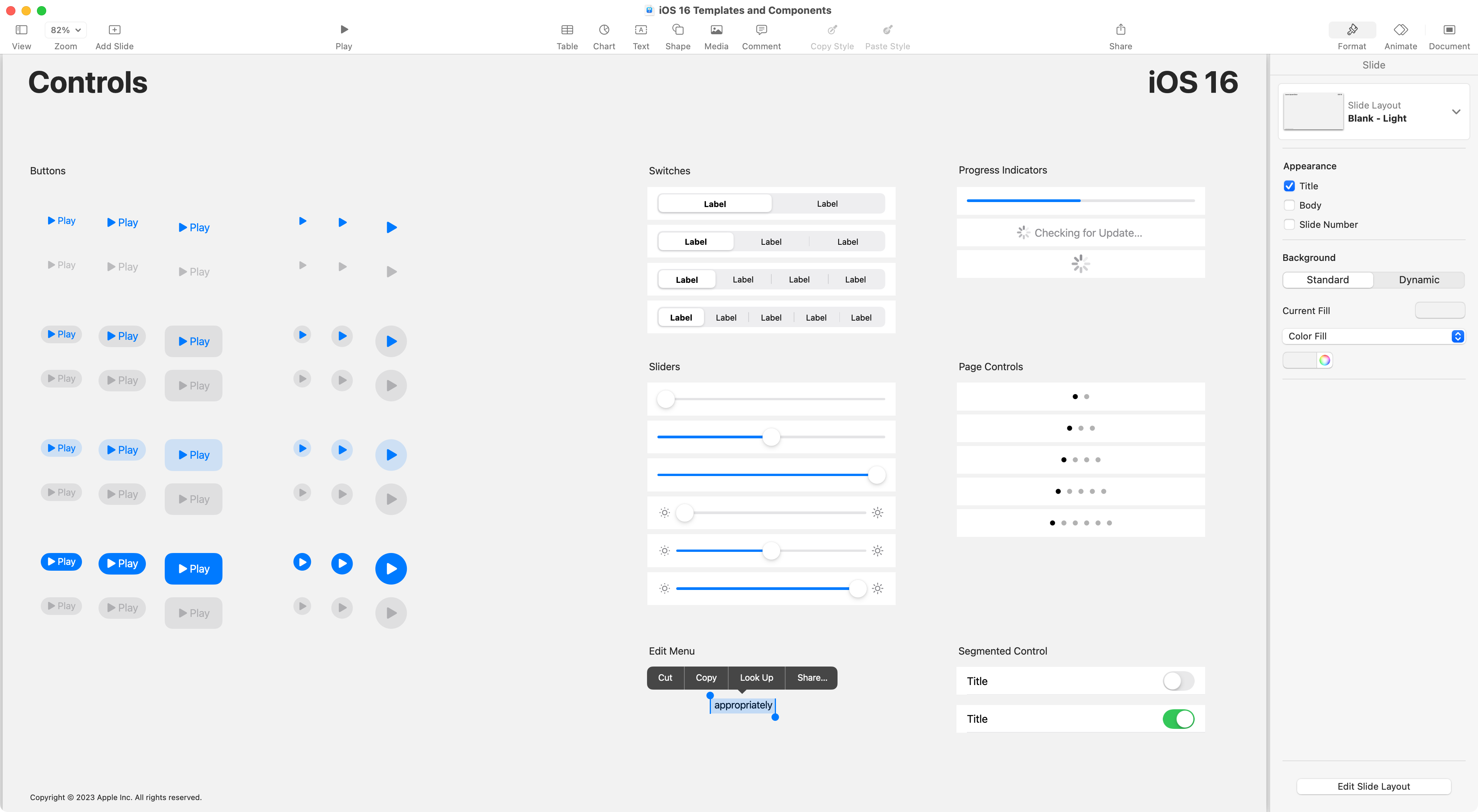The height and width of the screenshot is (812, 1478).
Task: Open the Document inspector tab
Action: (x=1449, y=30)
